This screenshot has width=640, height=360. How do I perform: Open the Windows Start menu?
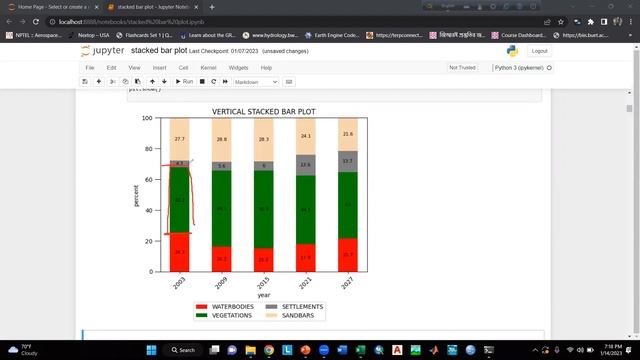coord(151,350)
